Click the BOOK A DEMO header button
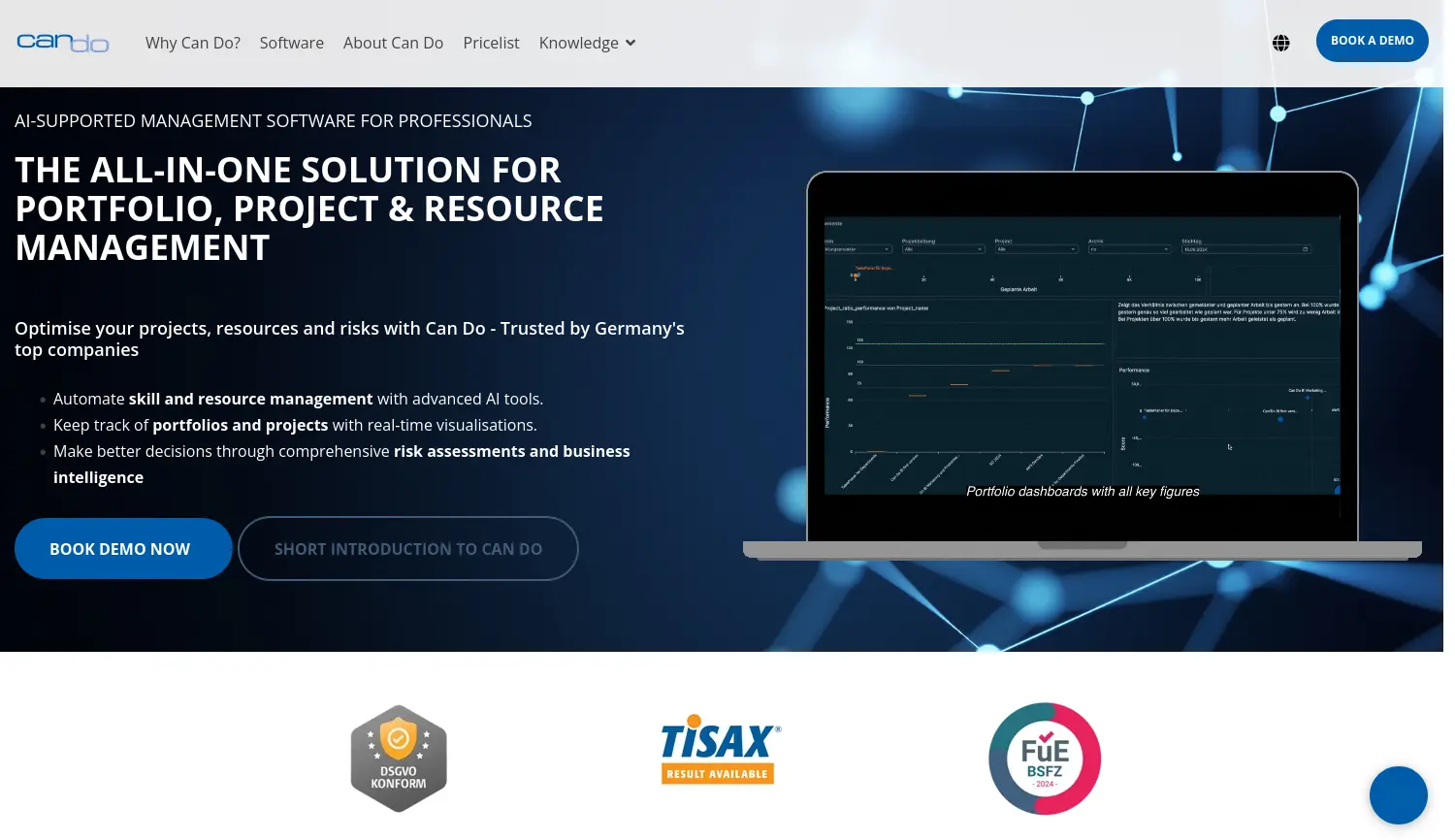This screenshot has width=1455, height=840. [x=1372, y=41]
